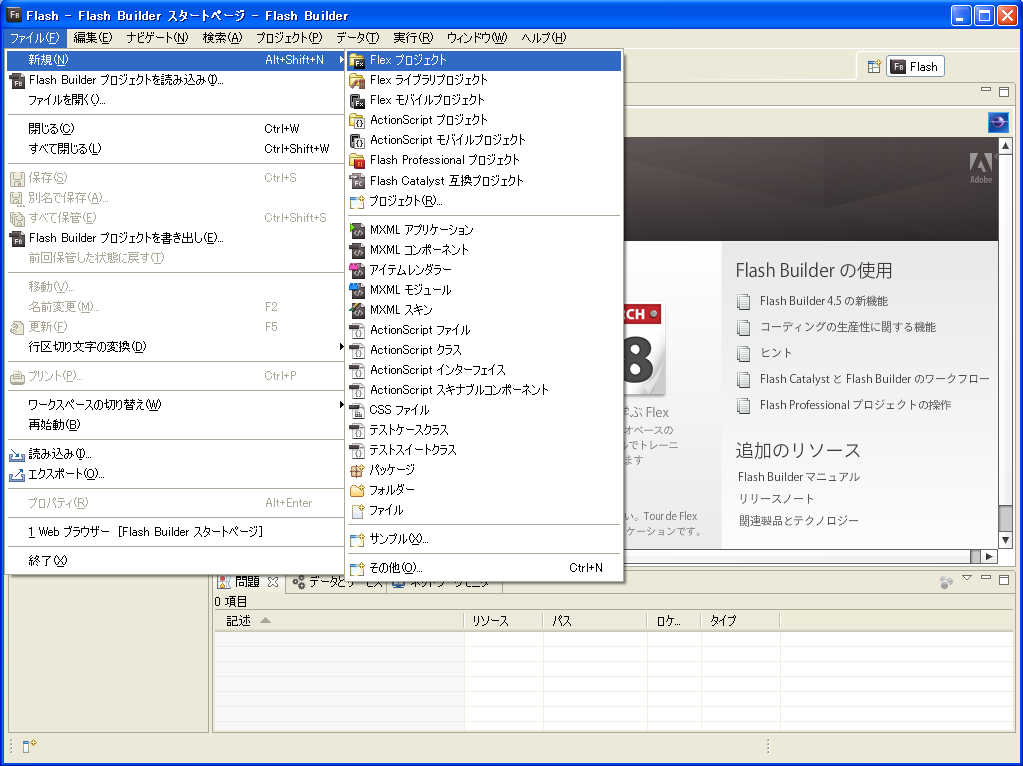Close the 問題 tab

tap(273, 582)
